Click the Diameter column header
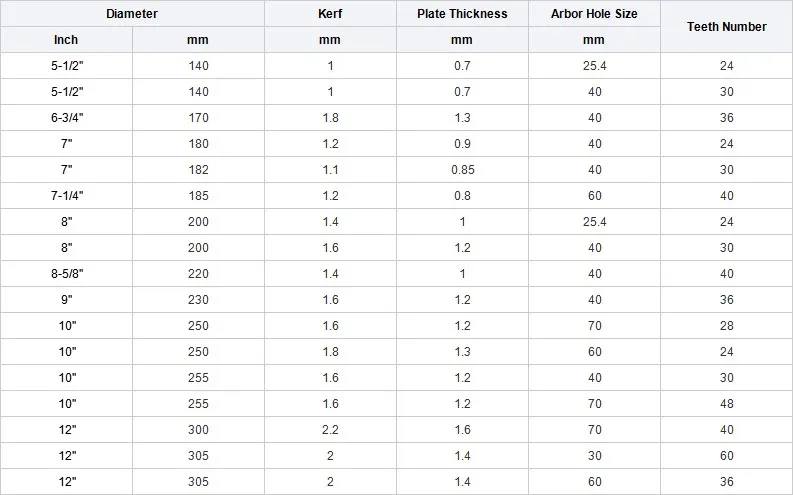This screenshot has height=495, width=793. click(x=132, y=14)
